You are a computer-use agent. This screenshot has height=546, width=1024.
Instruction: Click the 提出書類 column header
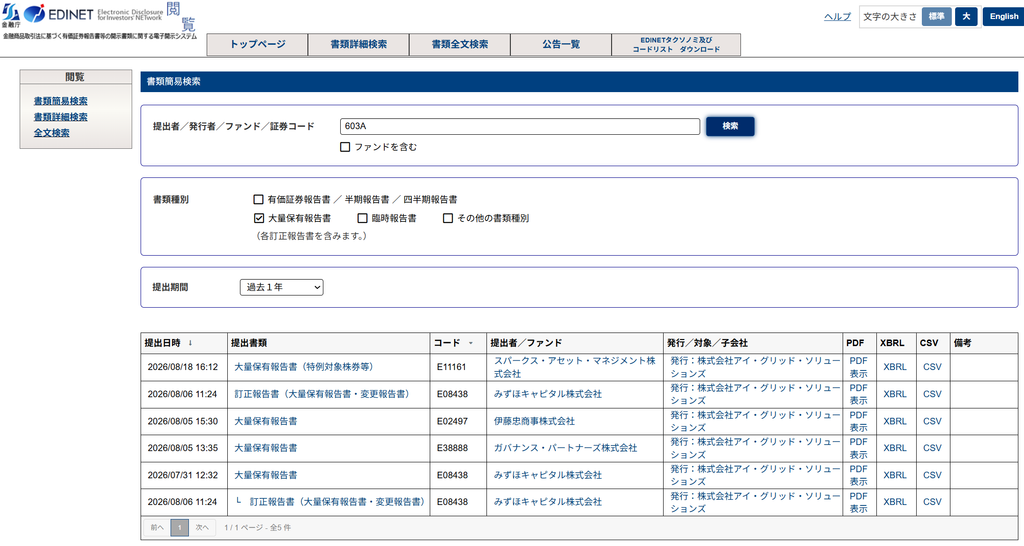click(x=328, y=343)
